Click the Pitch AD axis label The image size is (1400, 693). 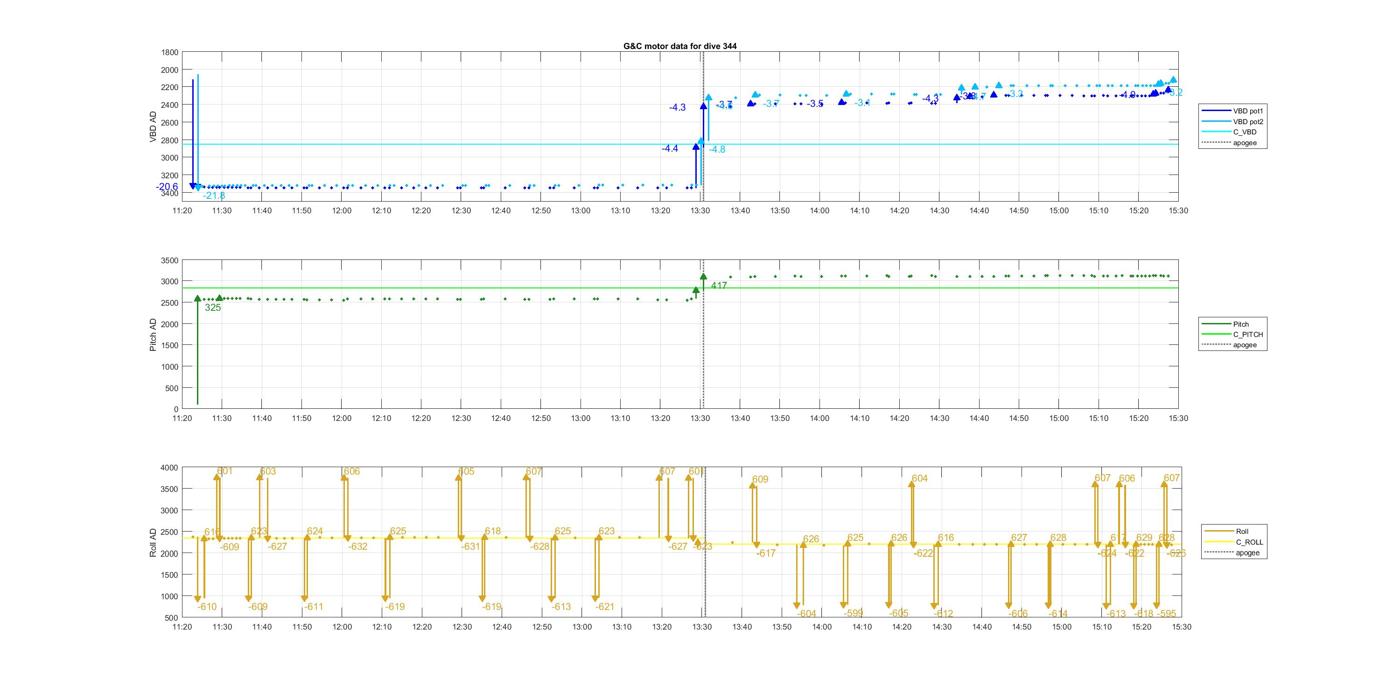coord(153,334)
